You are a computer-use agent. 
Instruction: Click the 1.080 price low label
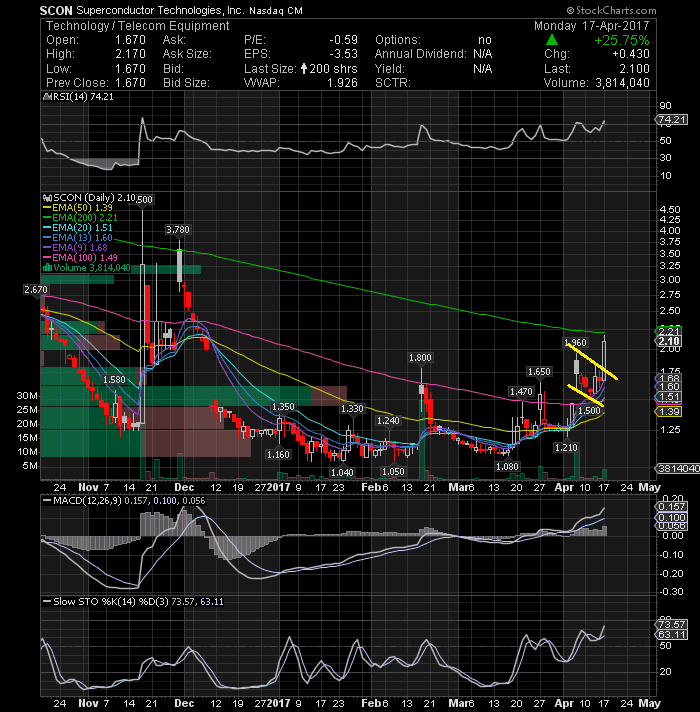pyautogui.click(x=507, y=466)
